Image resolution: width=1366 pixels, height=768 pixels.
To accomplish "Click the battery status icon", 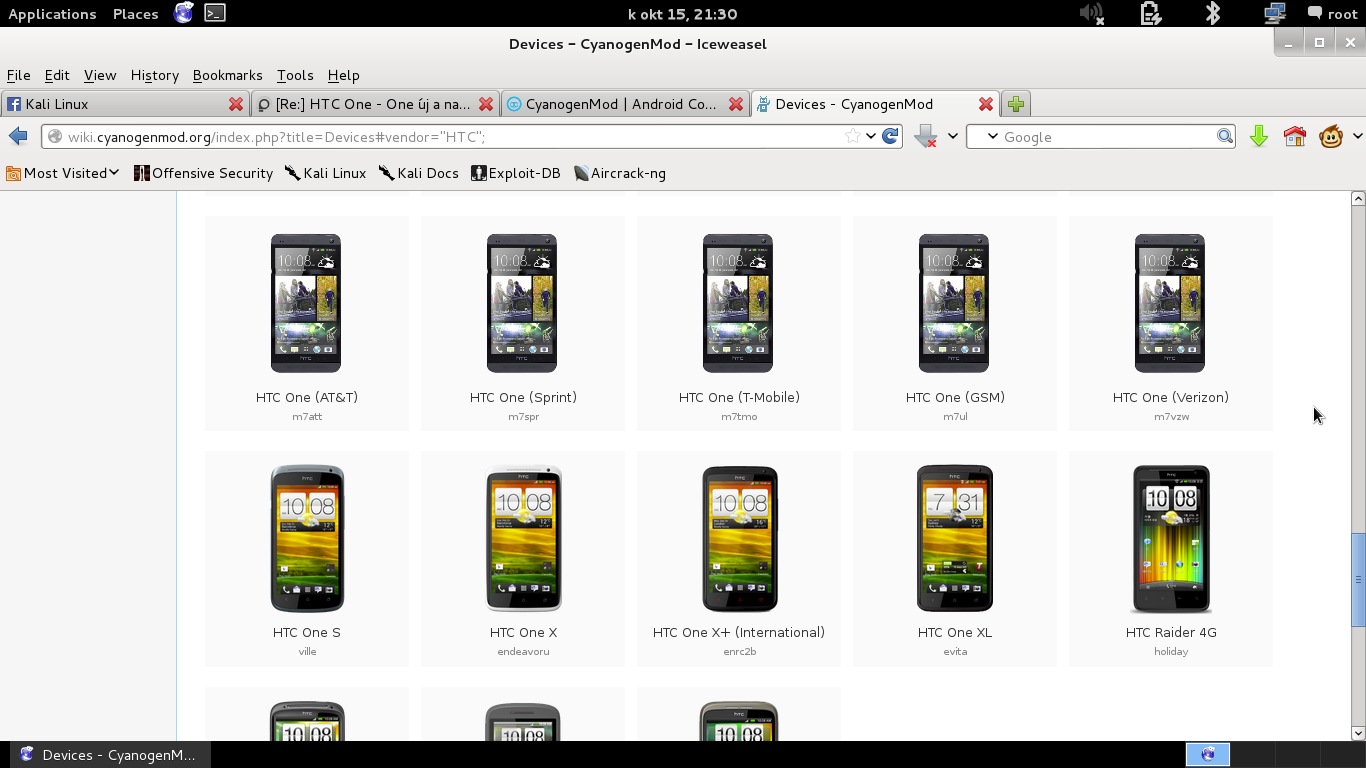I will pos(1151,13).
